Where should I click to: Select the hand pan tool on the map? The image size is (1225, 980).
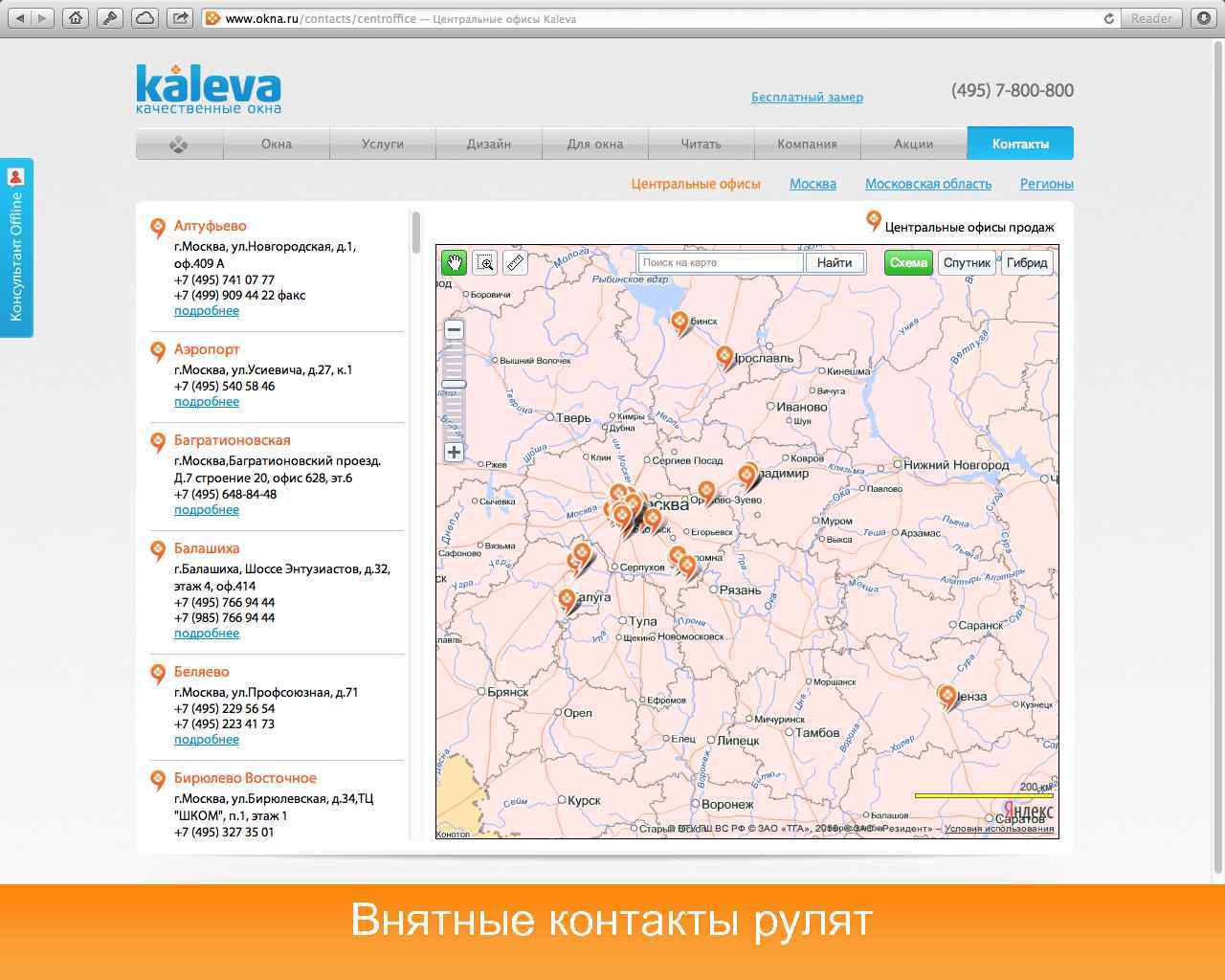click(x=454, y=262)
